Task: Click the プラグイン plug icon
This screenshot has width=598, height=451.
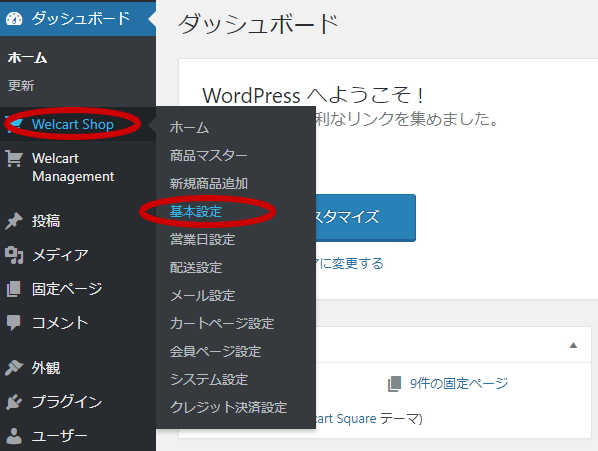Action: click(x=14, y=402)
